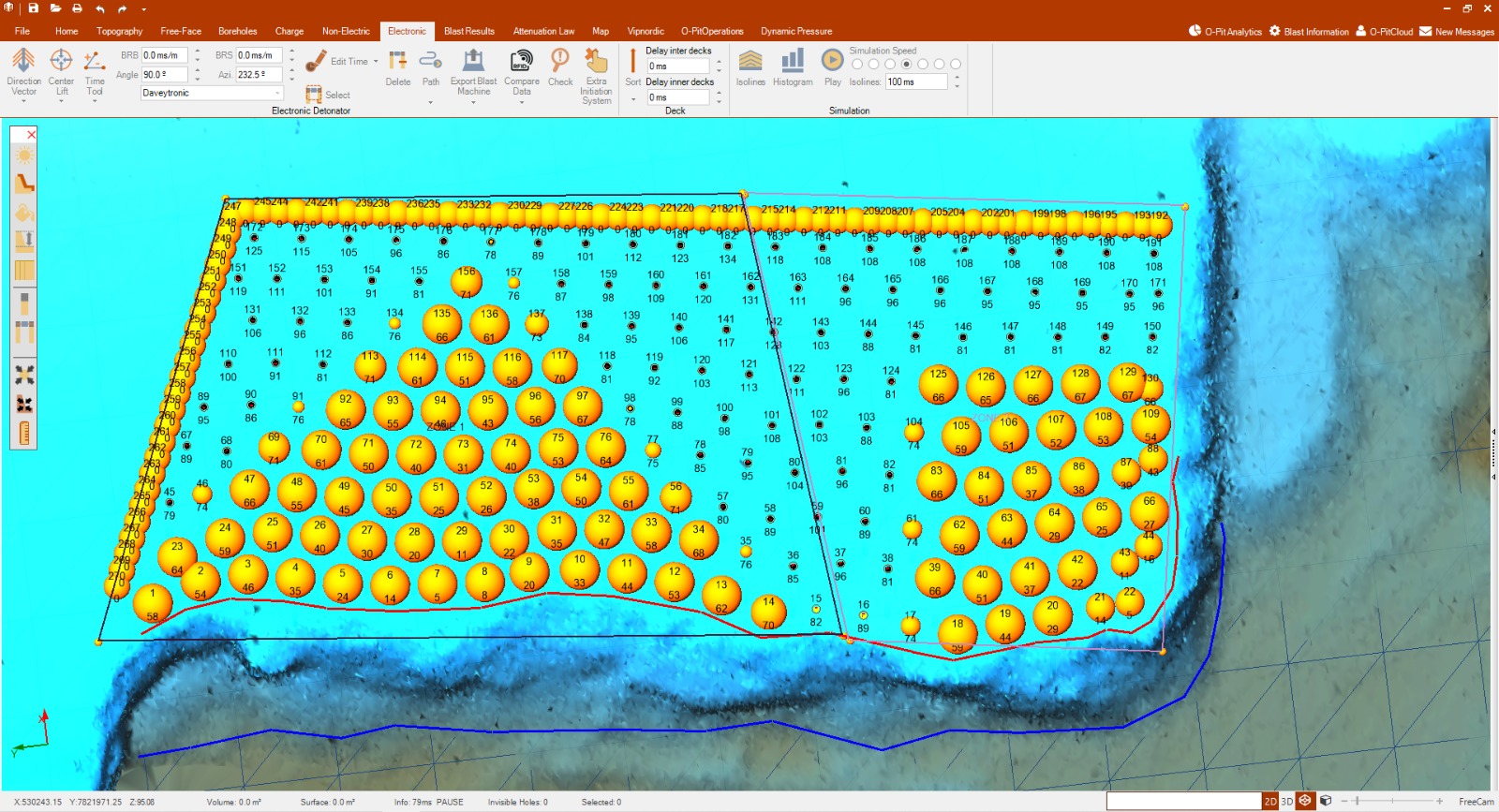Select the last Simulation Speed radio button
1499x812 pixels.
[956, 65]
